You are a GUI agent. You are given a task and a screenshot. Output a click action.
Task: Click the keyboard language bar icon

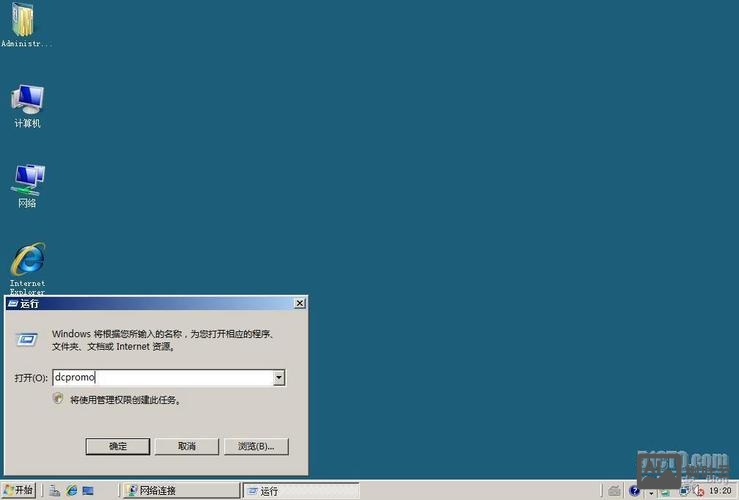pyautogui.click(x=612, y=491)
